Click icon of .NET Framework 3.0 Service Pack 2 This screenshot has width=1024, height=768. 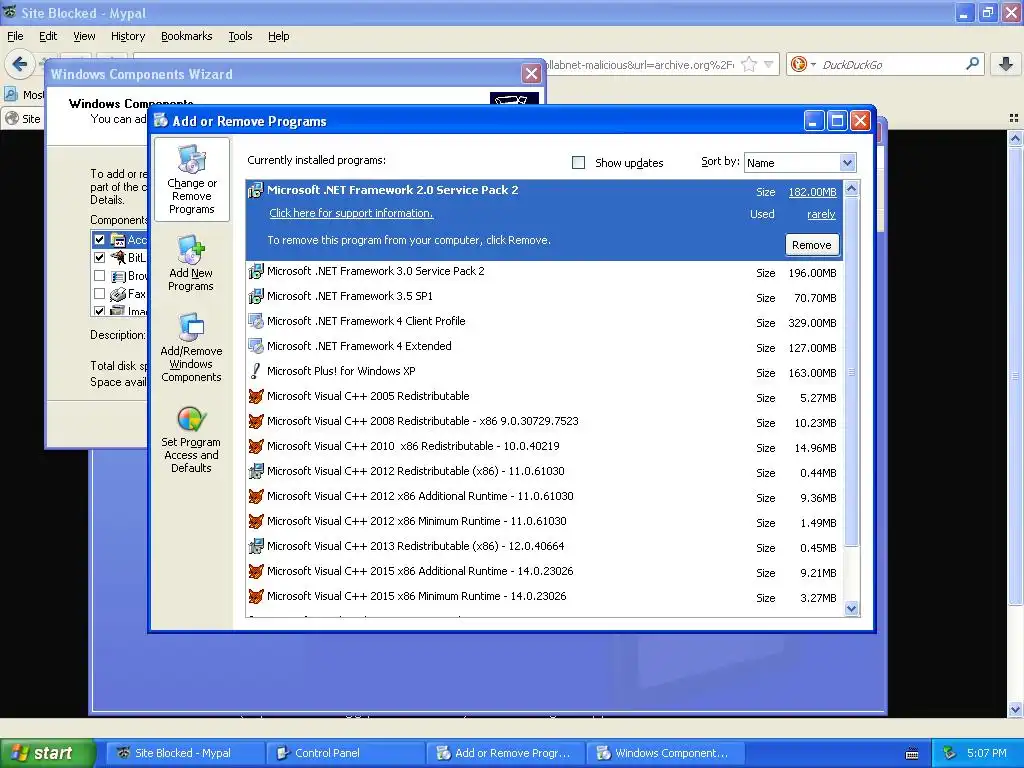pyautogui.click(x=255, y=272)
